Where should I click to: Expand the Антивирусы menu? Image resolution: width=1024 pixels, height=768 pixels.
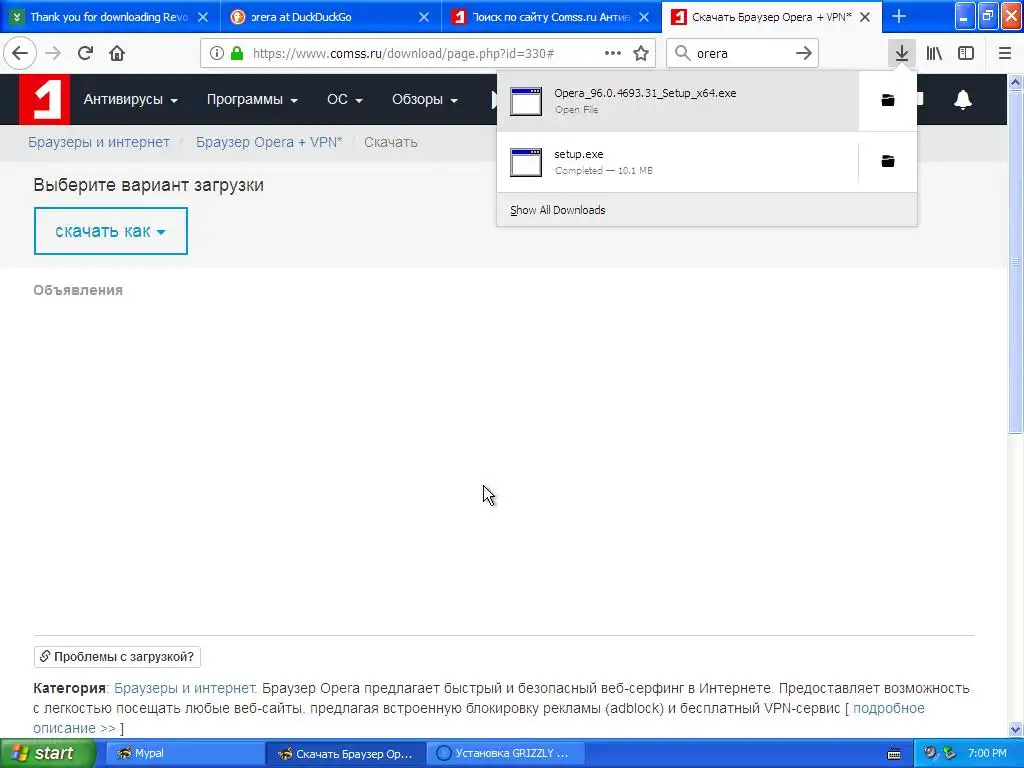(x=131, y=99)
